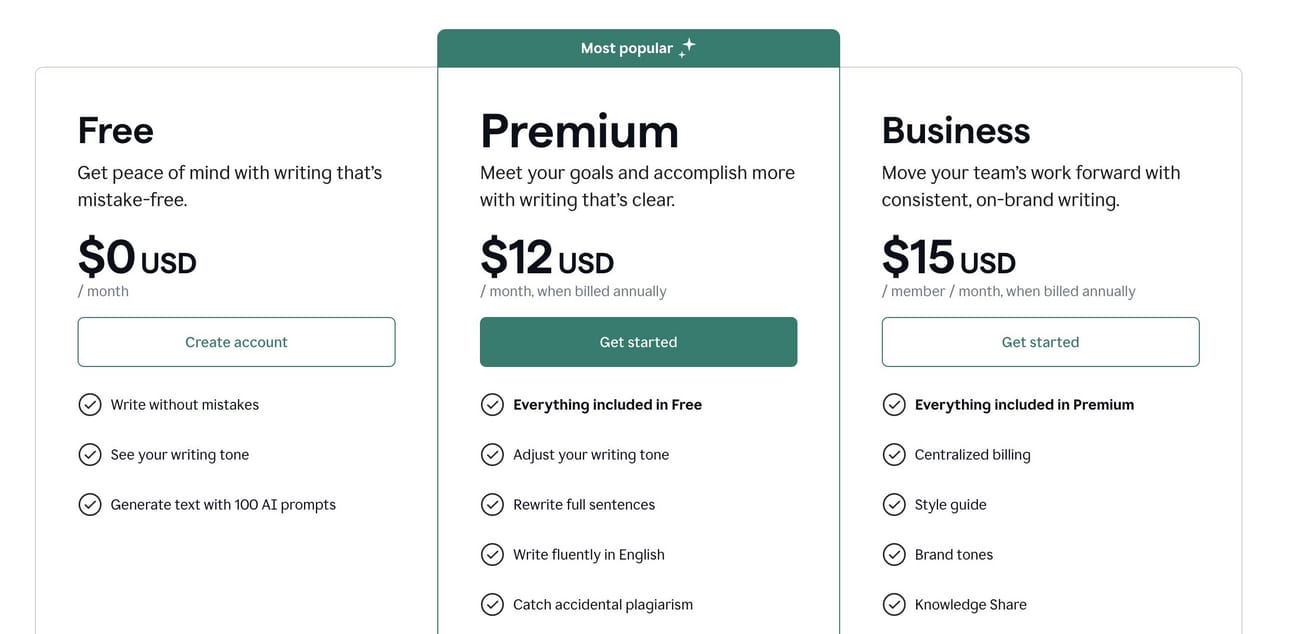Click check icon for Write fluently in English

tap(492, 554)
